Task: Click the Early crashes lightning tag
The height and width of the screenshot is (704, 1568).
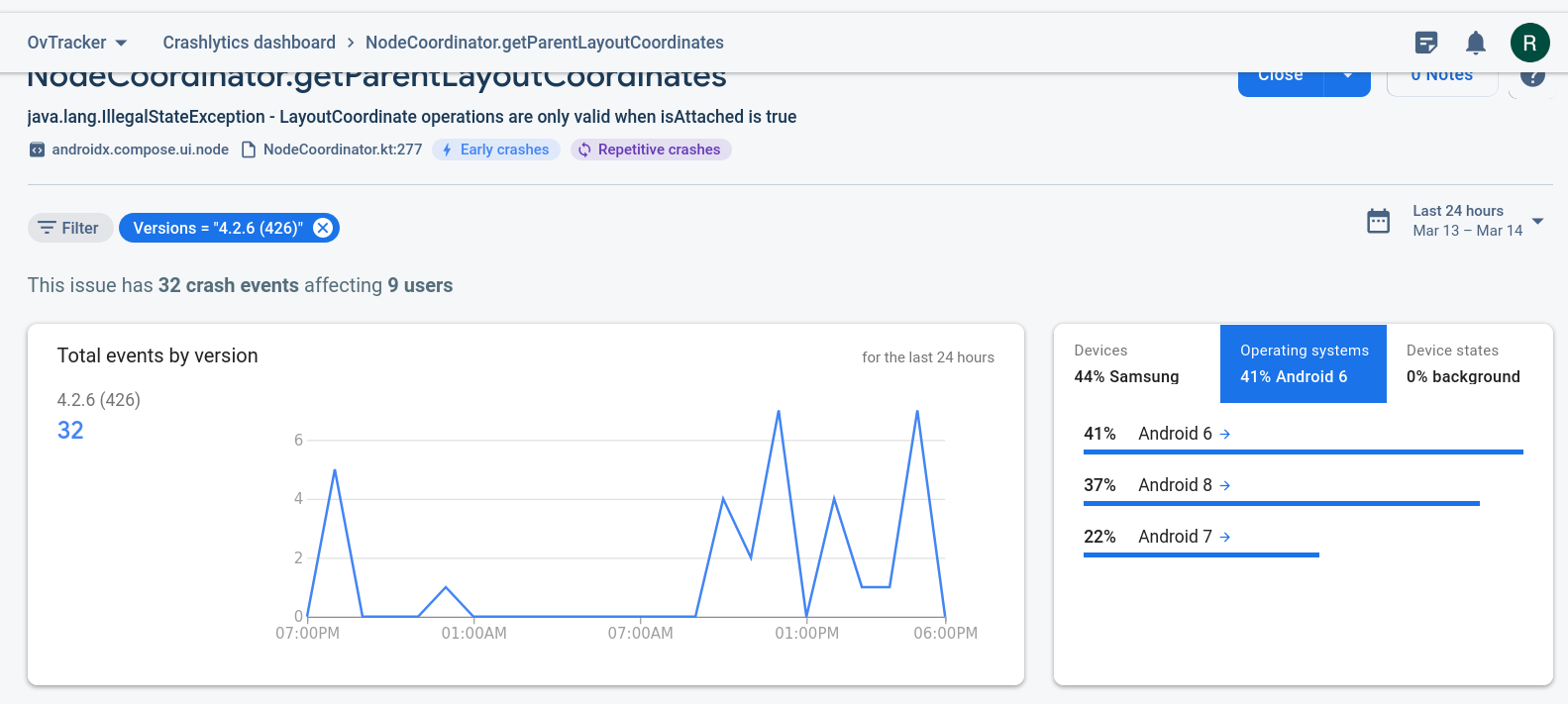Action: coord(496,150)
